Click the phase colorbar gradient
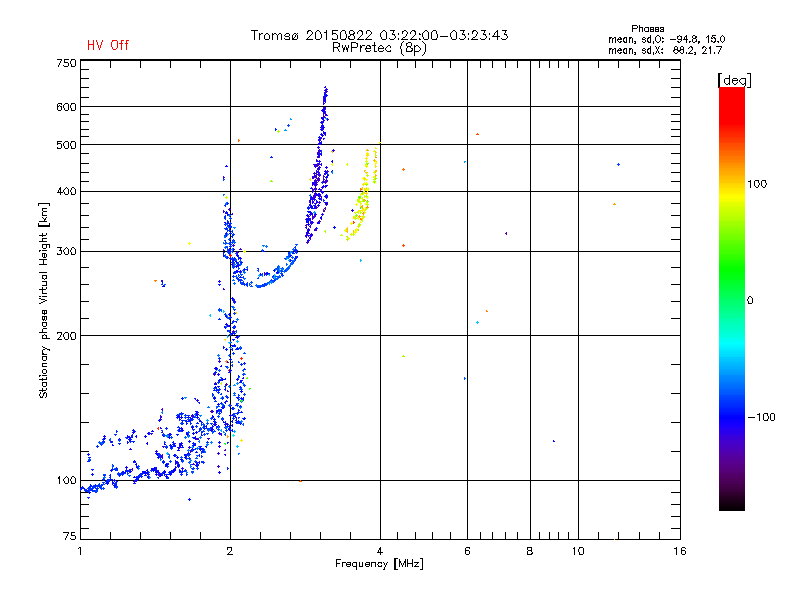Image resolution: width=800 pixels, height=600 pixels. coord(732,298)
